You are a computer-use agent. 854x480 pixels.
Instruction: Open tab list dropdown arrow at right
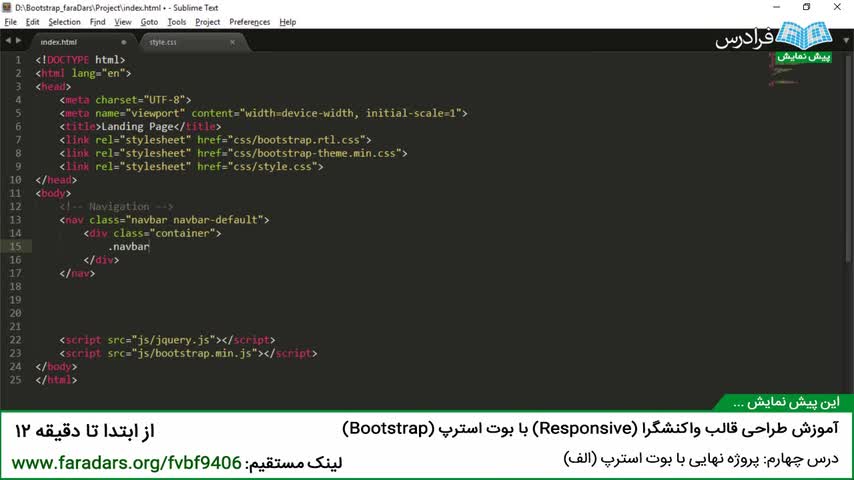pos(846,41)
